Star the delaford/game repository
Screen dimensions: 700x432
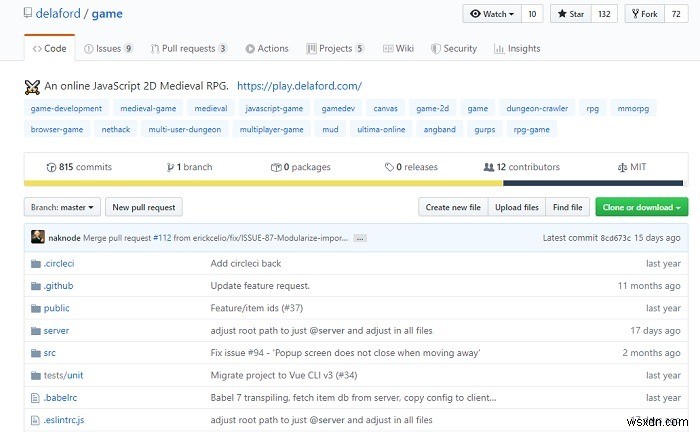[x=569, y=14]
